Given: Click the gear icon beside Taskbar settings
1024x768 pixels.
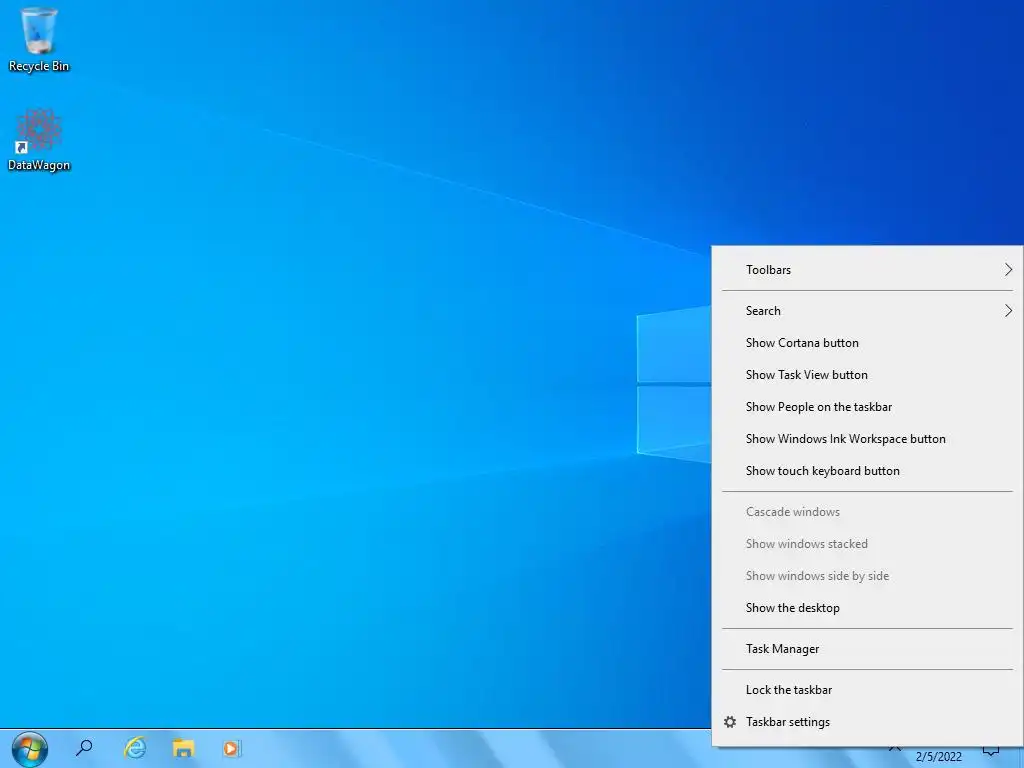Looking at the screenshot, I should [x=730, y=722].
